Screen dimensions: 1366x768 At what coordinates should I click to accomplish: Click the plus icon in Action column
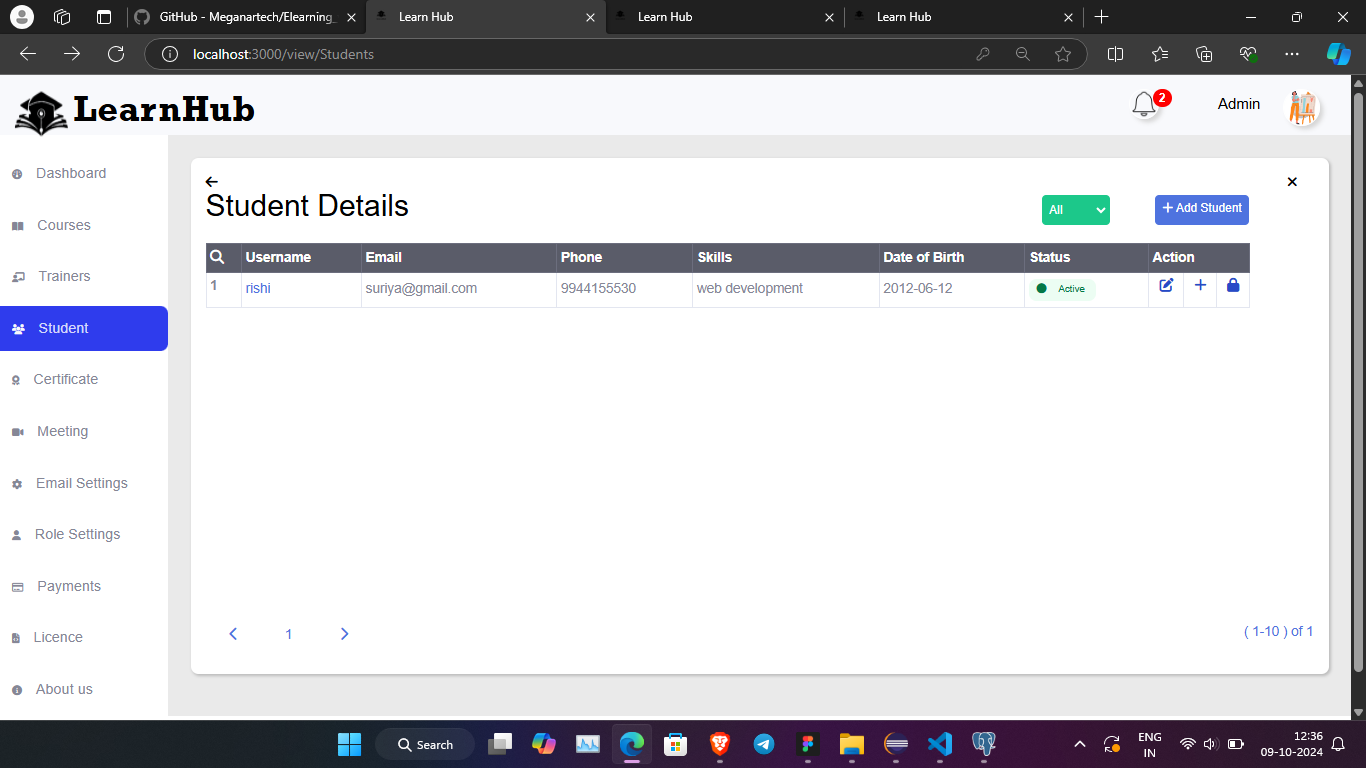pyautogui.click(x=1200, y=286)
